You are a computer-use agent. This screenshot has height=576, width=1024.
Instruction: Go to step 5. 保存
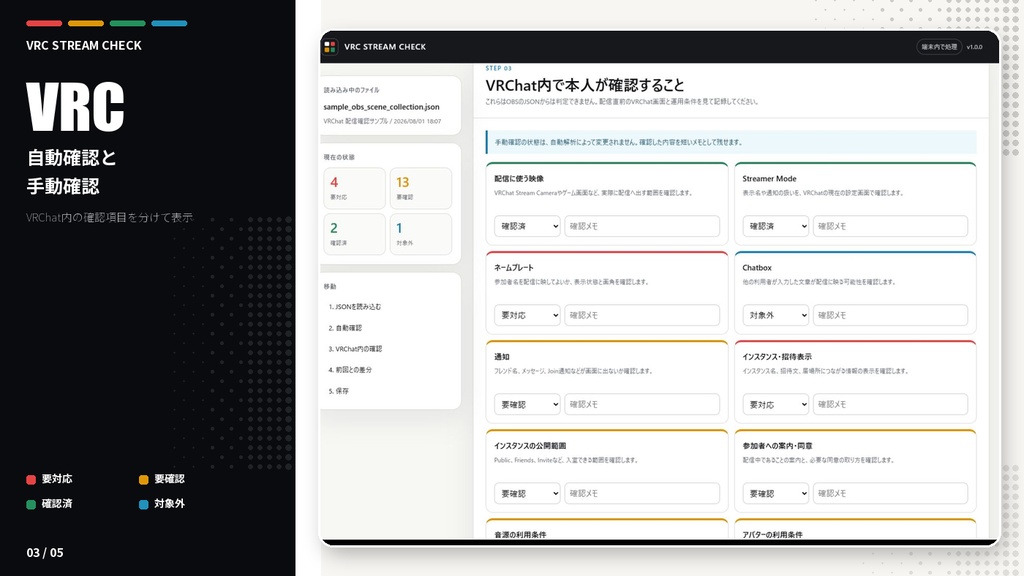point(338,391)
